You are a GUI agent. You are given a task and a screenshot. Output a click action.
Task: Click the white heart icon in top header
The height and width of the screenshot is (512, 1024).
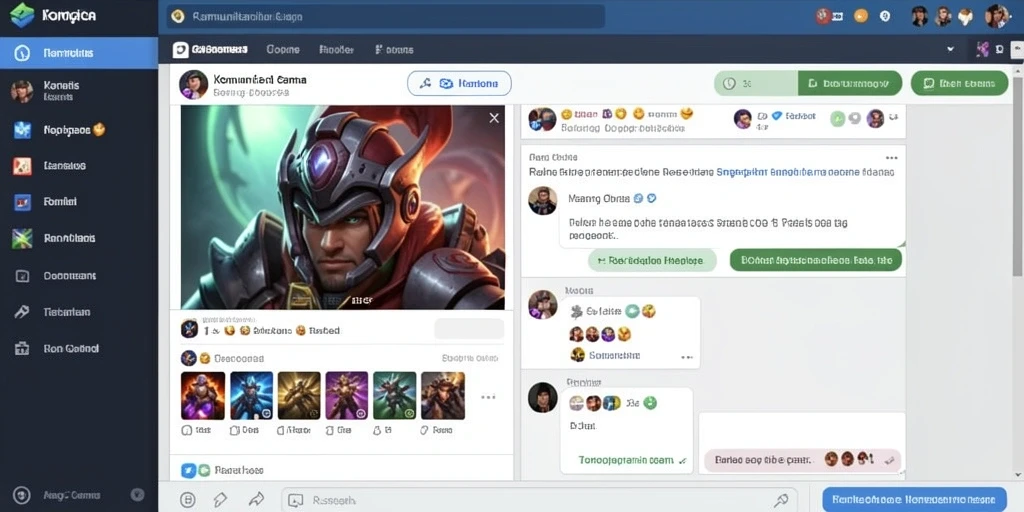(x=965, y=16)
